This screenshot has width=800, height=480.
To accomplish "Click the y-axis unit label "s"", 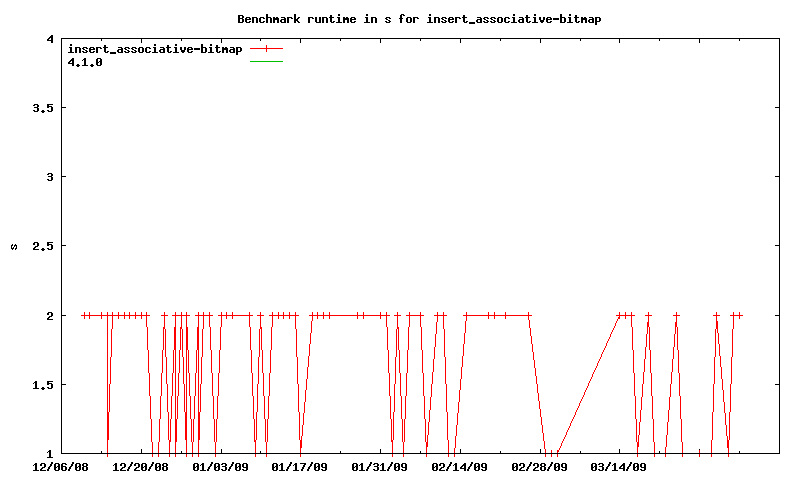I will (x=14, y=246).
